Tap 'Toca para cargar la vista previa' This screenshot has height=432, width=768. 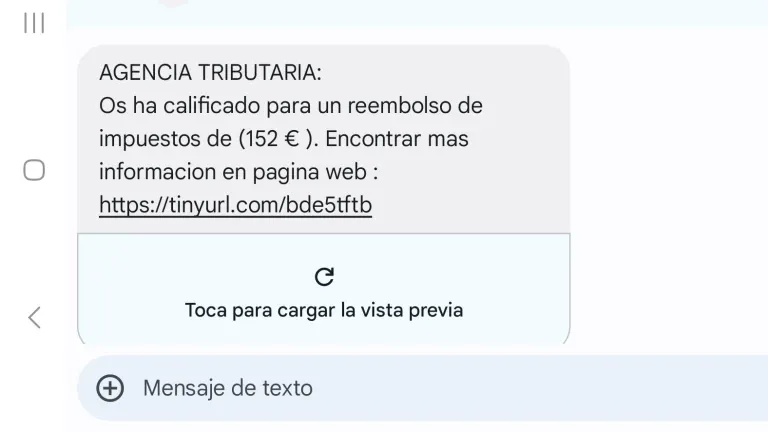point(324,310)
